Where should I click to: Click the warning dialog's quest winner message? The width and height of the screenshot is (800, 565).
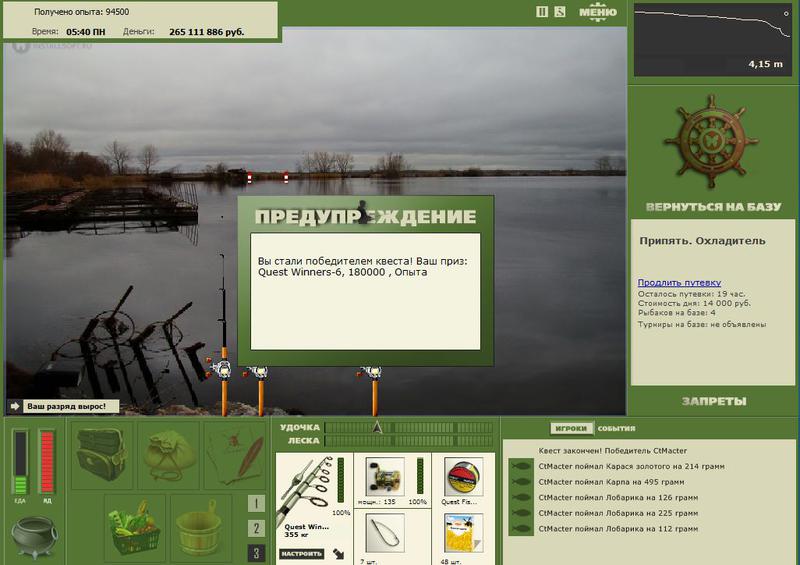(362, 266)
